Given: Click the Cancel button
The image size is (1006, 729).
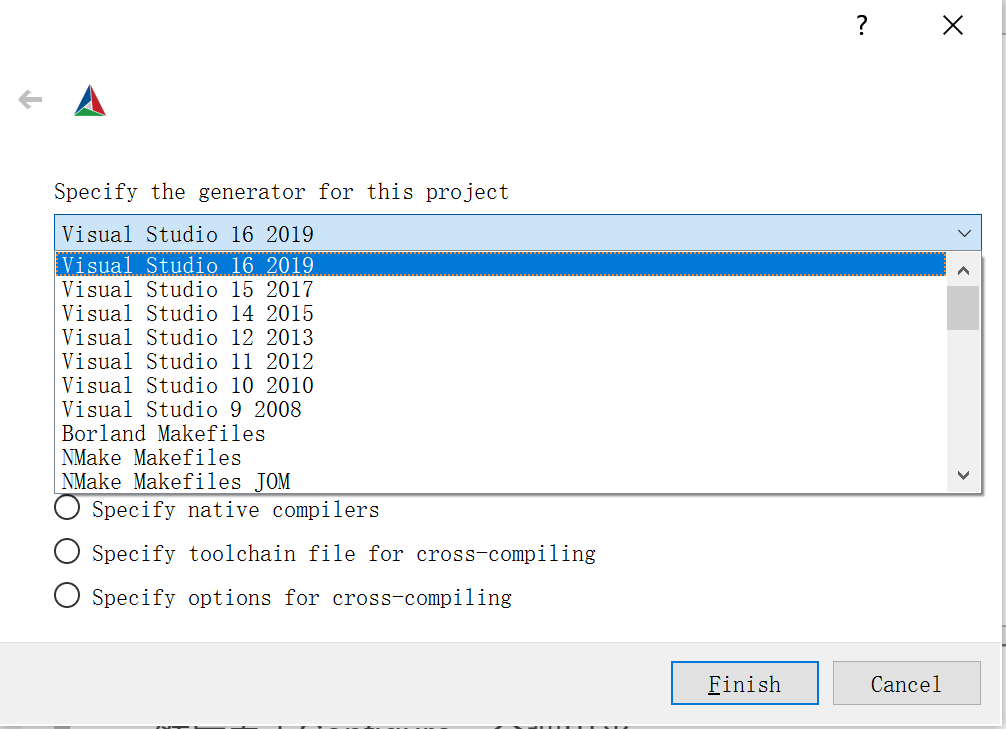Looking at the screenshot, I should (x=906, y=683).
